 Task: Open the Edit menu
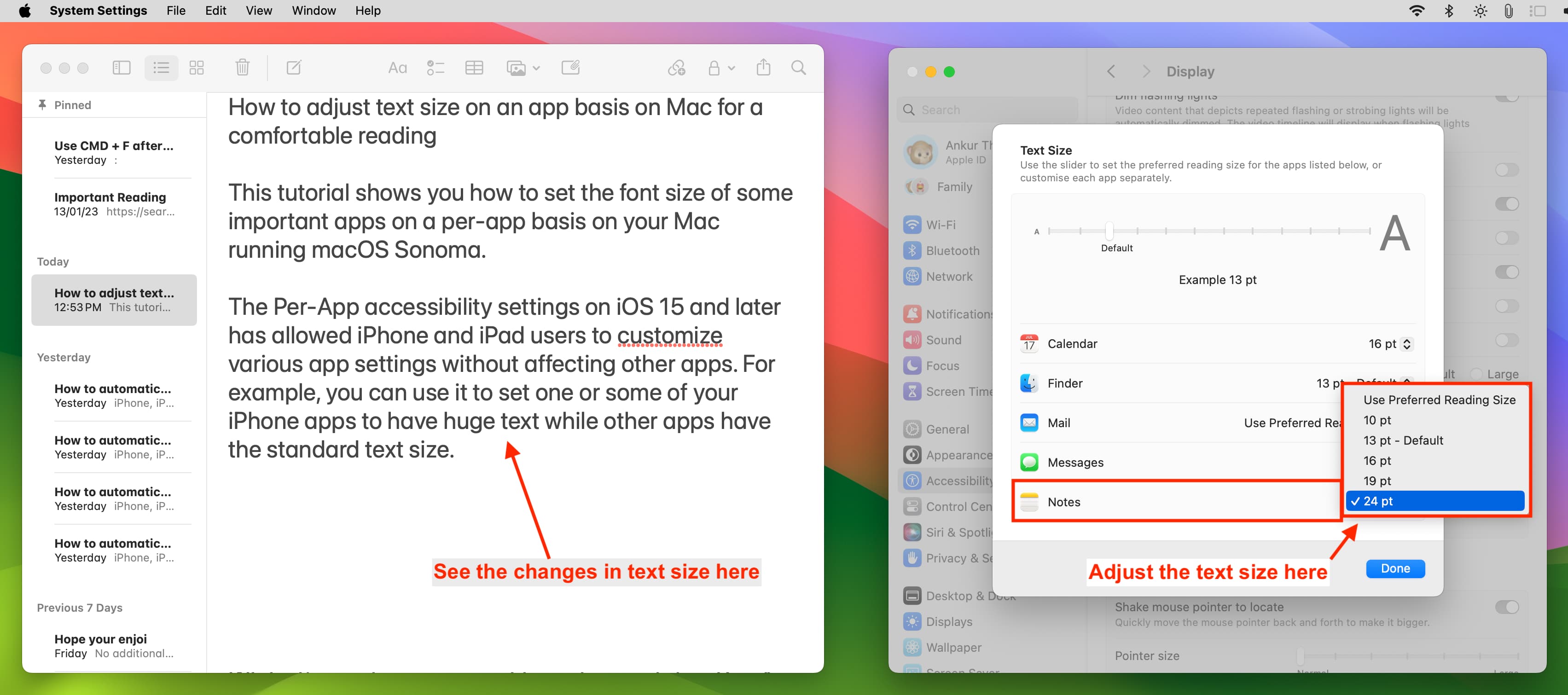tap(215, 10)
